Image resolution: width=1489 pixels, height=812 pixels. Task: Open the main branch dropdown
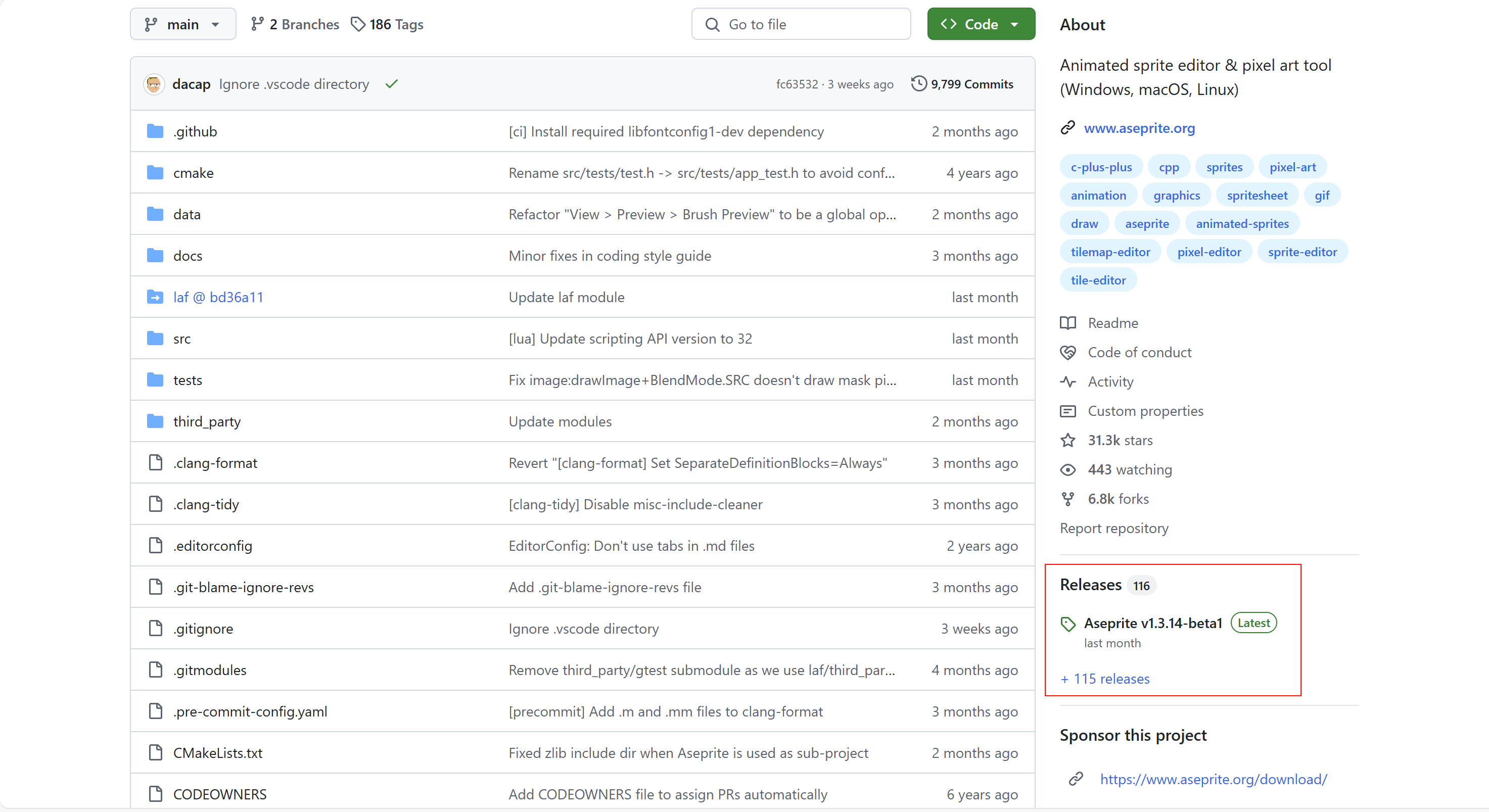click(182, 24)
